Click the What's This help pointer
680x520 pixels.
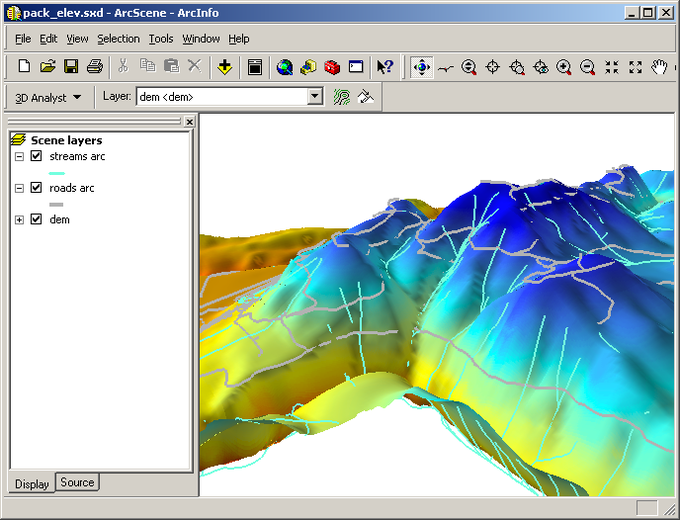pyautogui.click(x=385, y=67)
